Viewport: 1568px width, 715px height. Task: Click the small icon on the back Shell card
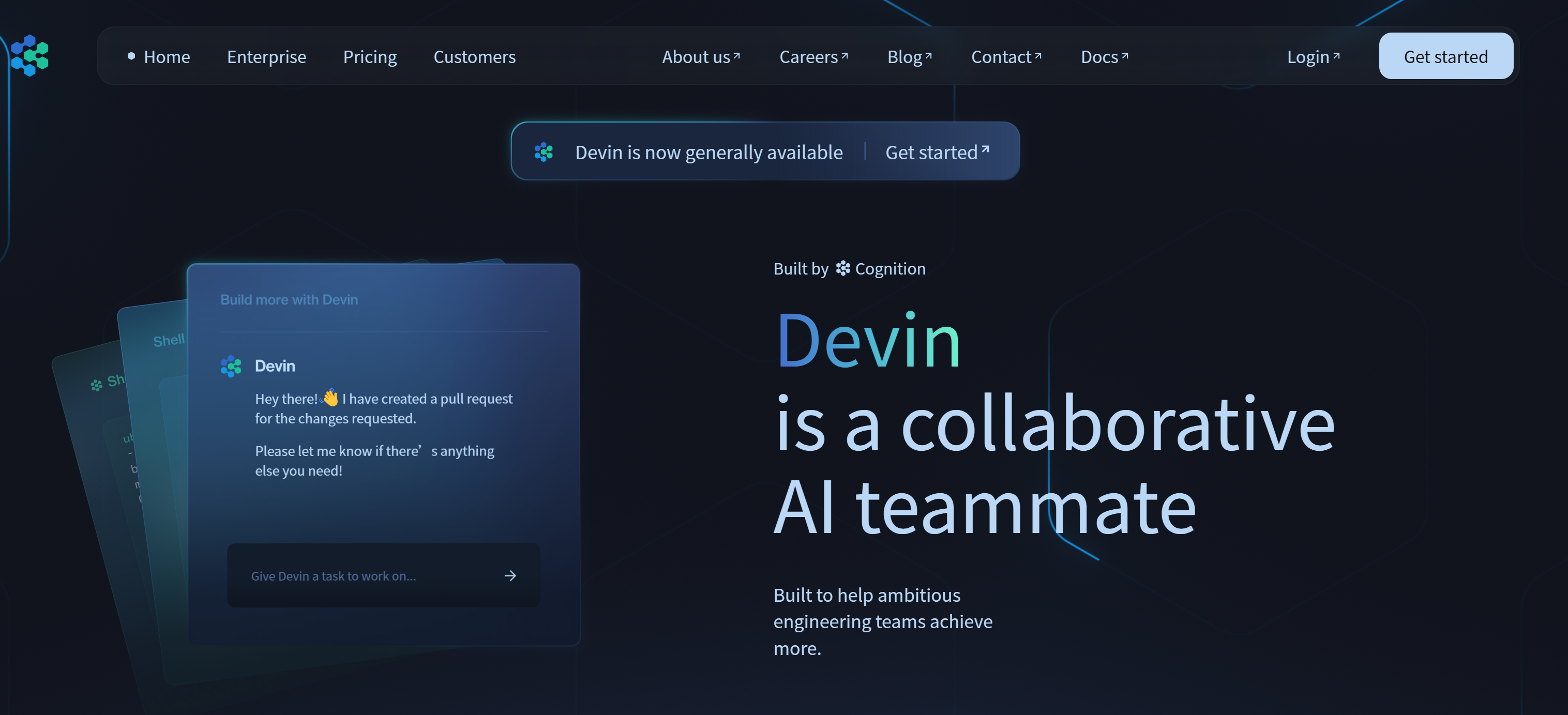coord(96,385)
